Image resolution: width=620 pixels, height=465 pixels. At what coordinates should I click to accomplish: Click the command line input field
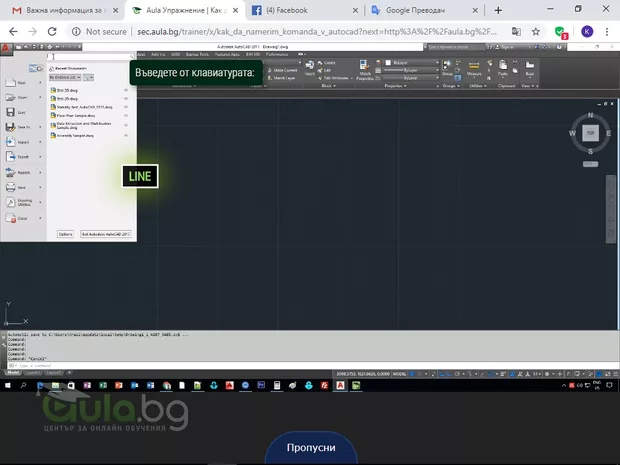(x=312, y=365)
